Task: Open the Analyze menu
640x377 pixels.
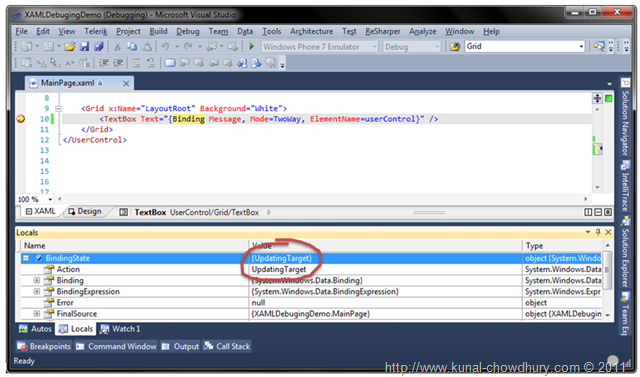Action: tap(422, 31)
